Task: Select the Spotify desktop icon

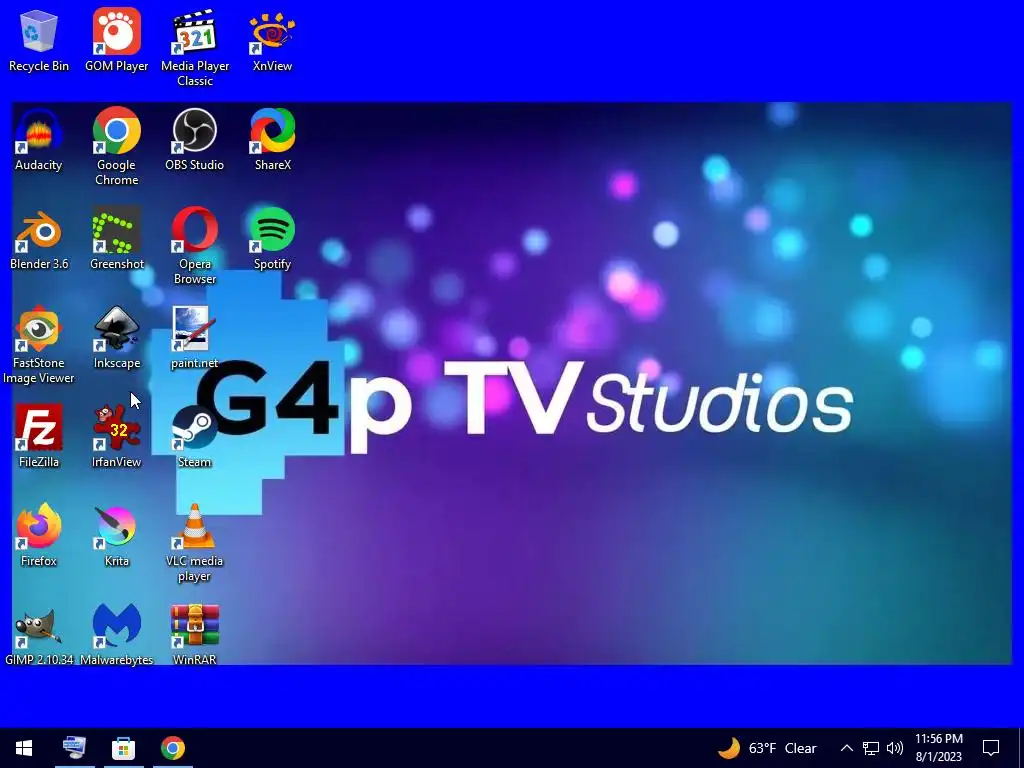Action: (272, 239)
